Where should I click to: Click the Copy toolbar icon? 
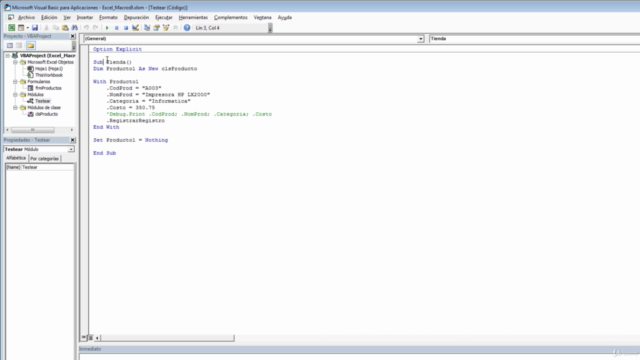pyautogui.click(x=56, y=28)
